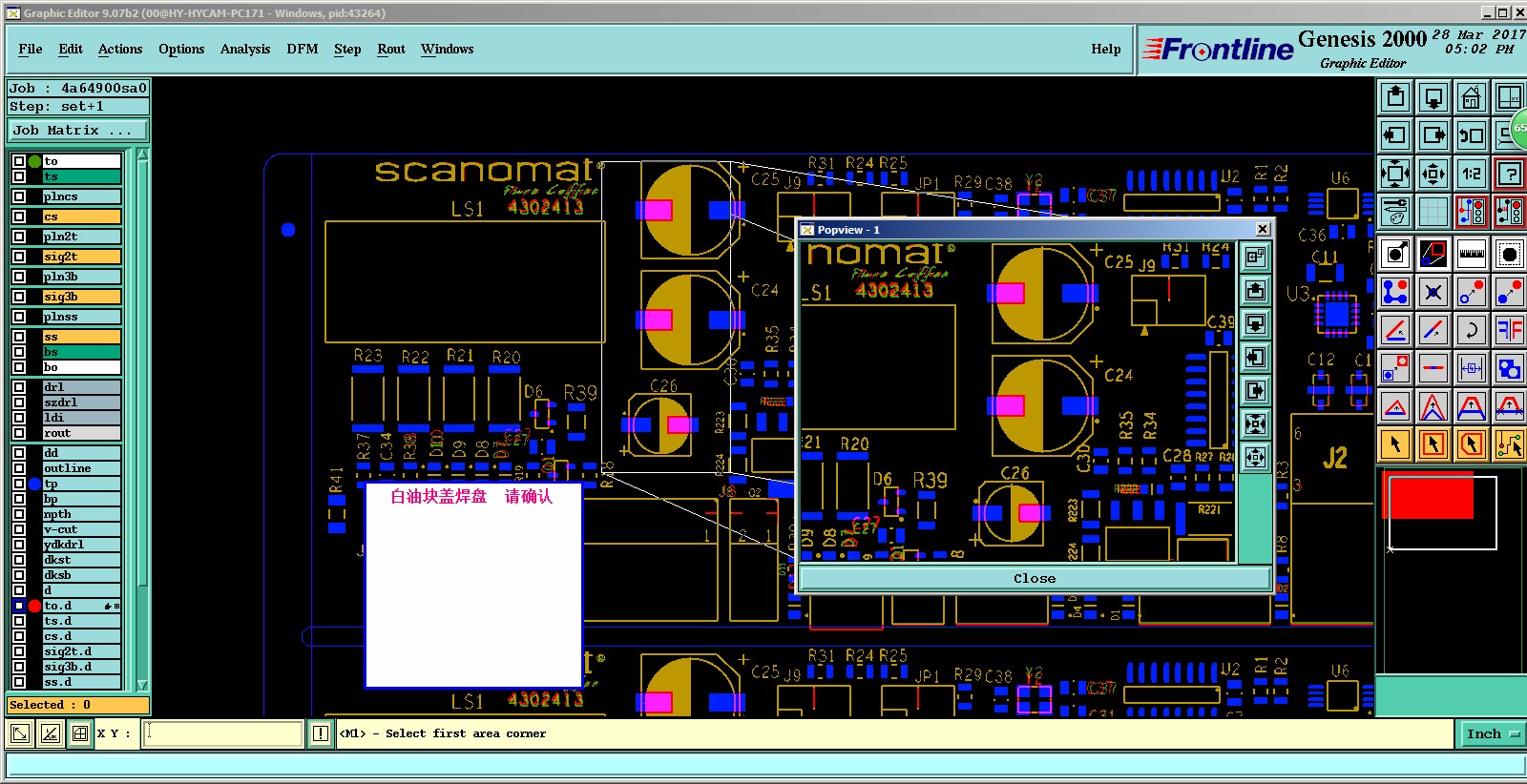Click the pan up icon in right toolbar
Viewport: 1527px width, 784px height.
(1395, 96)
